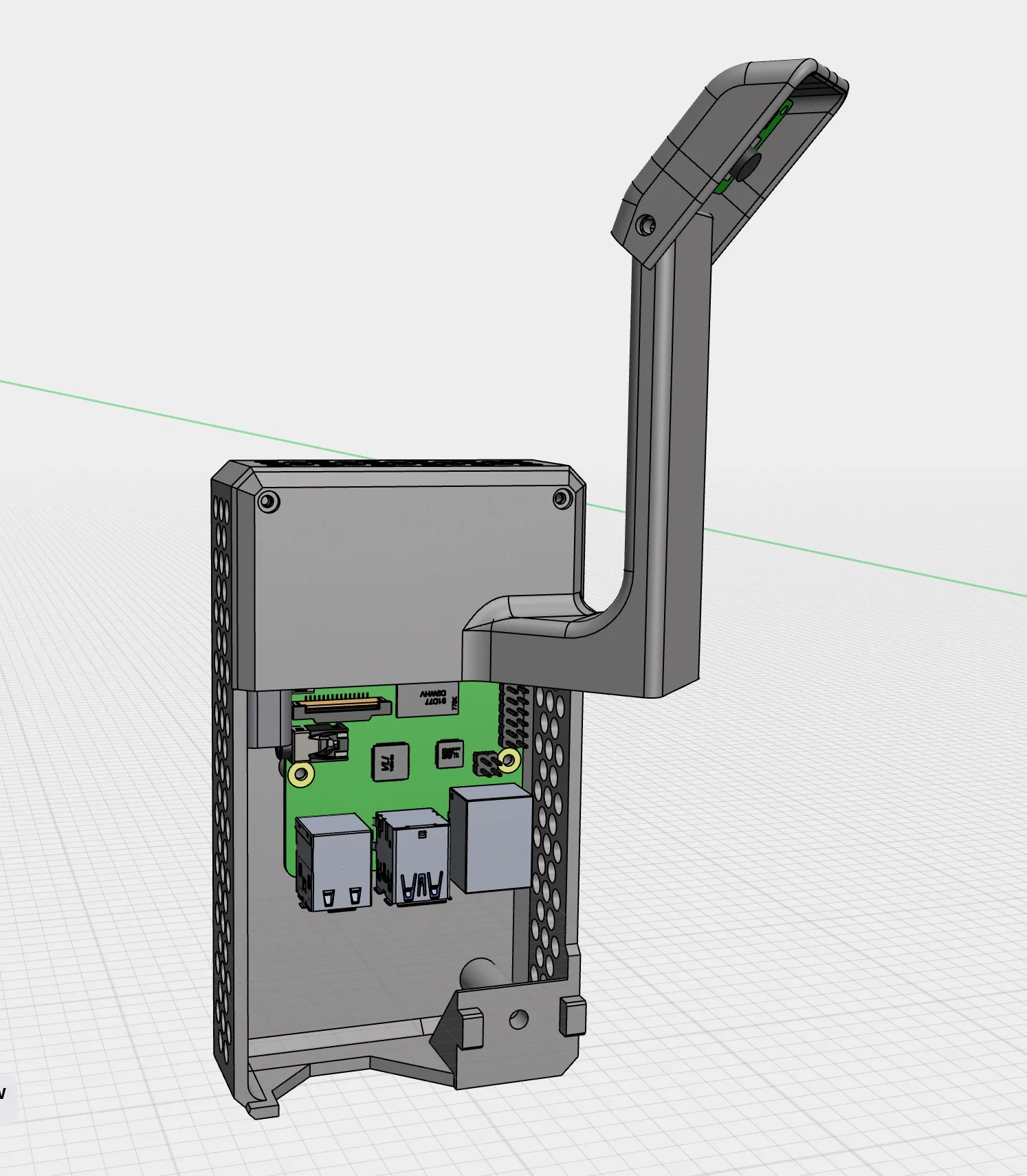Viewport: 1027px width, 1176px height.
Task: Select the leftmost USB port stack
Action: 333,862
